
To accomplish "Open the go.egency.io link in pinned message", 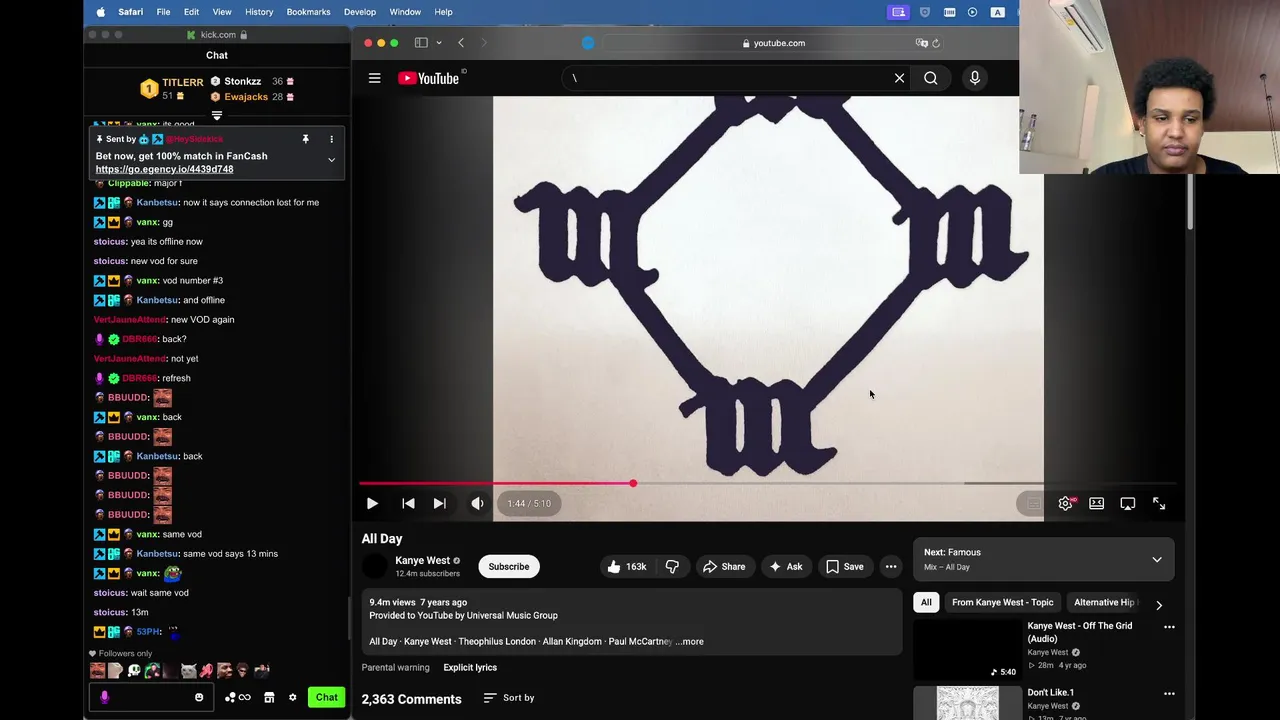I will pyautogui.click(x=164, y=169).
